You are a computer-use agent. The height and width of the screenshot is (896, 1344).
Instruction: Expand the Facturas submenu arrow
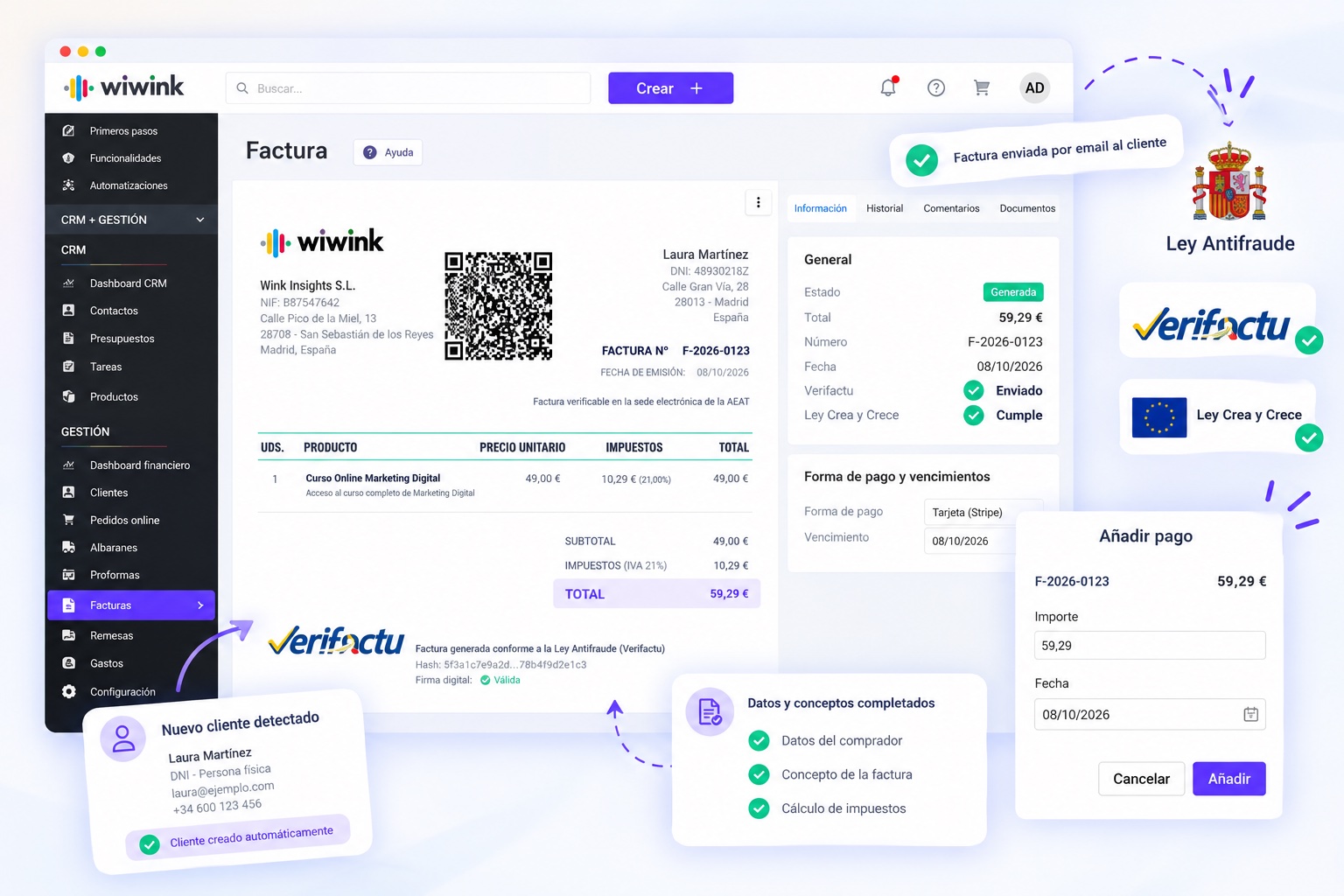[x=199, y=605]
